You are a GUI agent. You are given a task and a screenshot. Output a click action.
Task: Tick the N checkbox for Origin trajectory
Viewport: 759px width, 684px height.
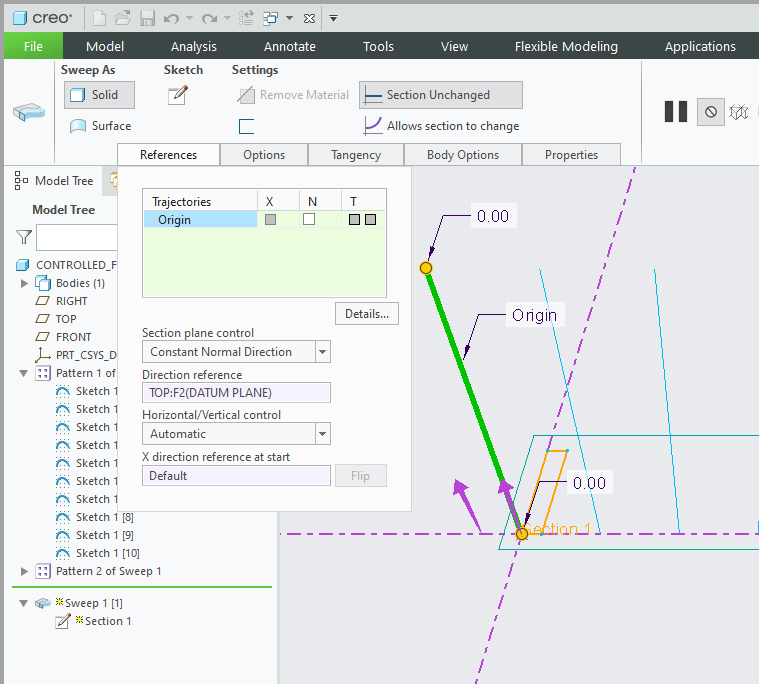(x=309, y=219)
